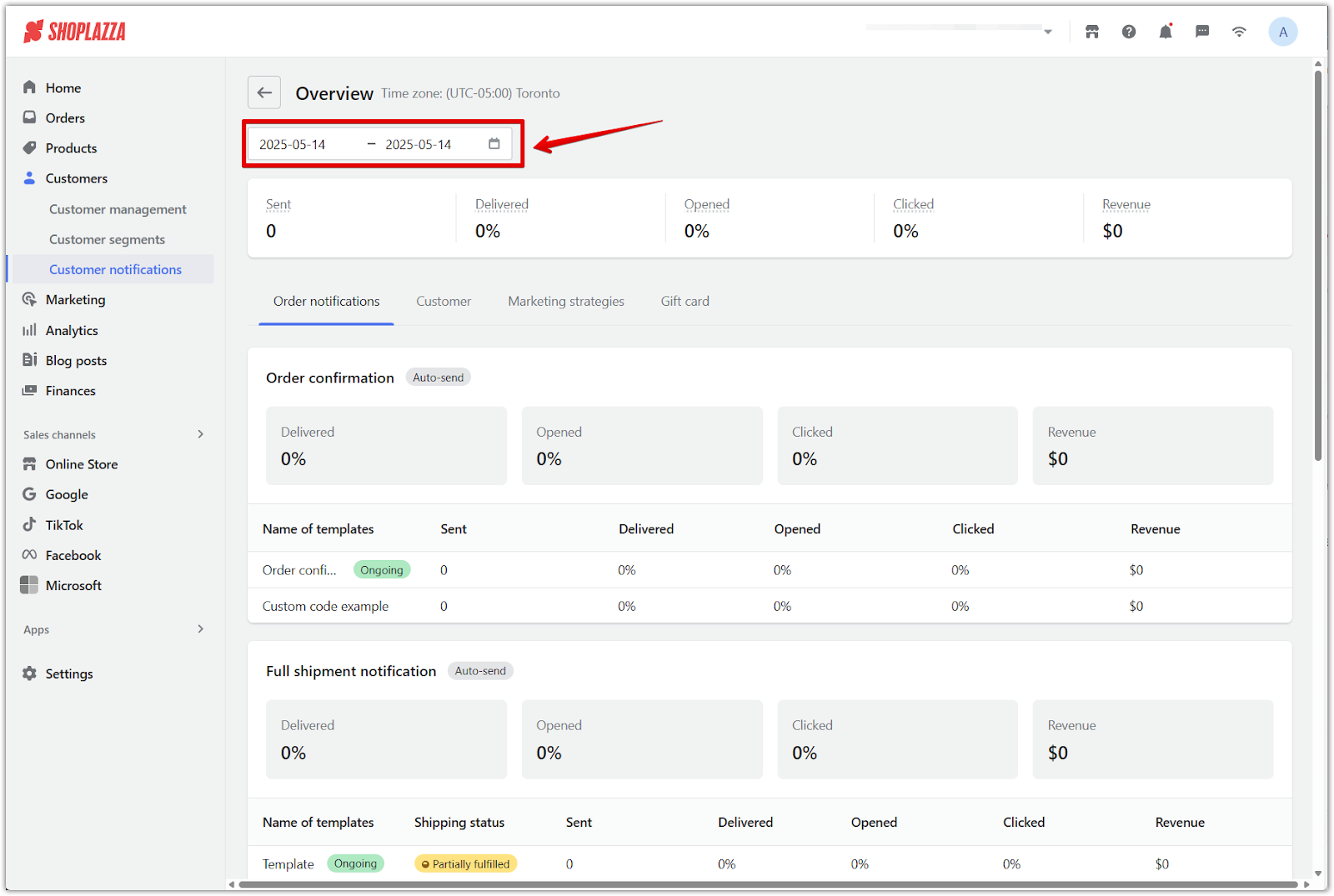Go back using the arrow button
The image size is (1334, 896).
[x=264, y=93]
